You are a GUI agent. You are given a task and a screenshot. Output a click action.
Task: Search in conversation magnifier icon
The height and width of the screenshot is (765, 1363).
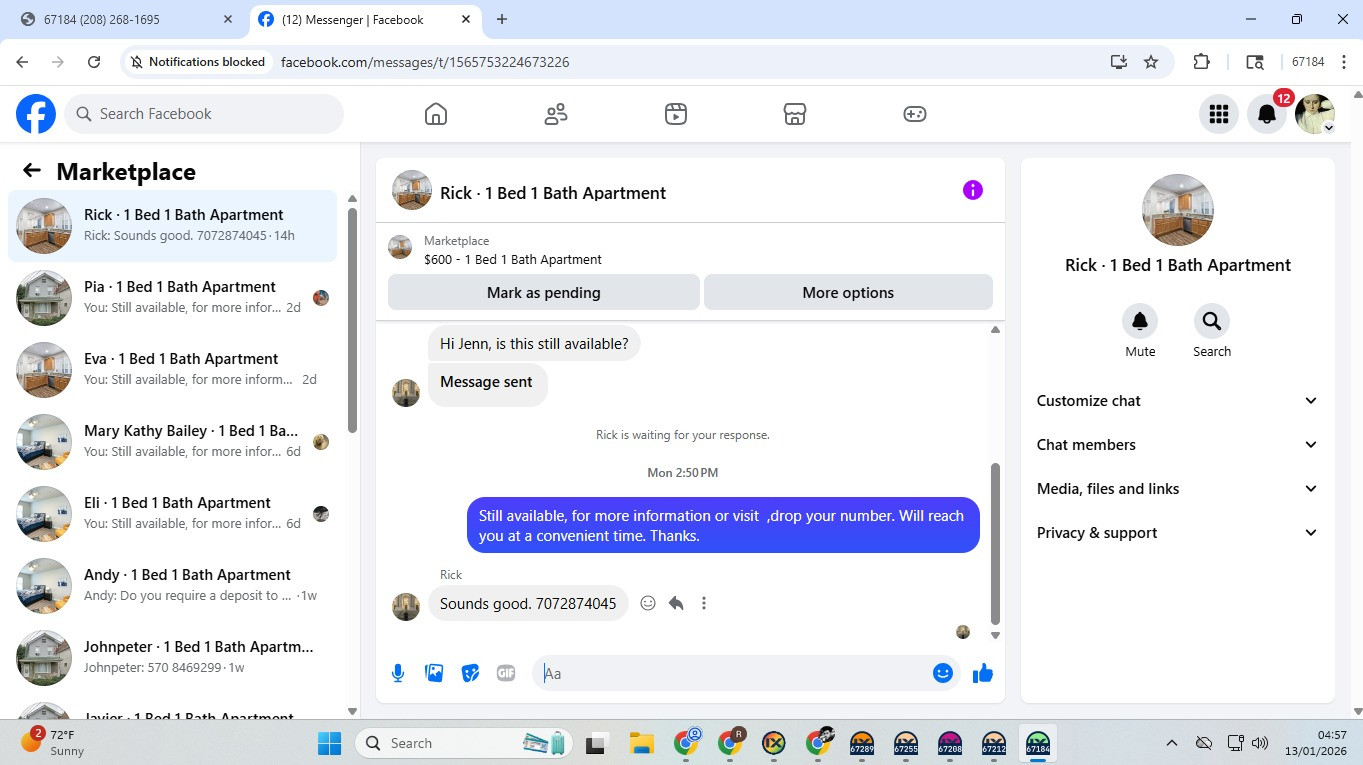point(1211,321)
